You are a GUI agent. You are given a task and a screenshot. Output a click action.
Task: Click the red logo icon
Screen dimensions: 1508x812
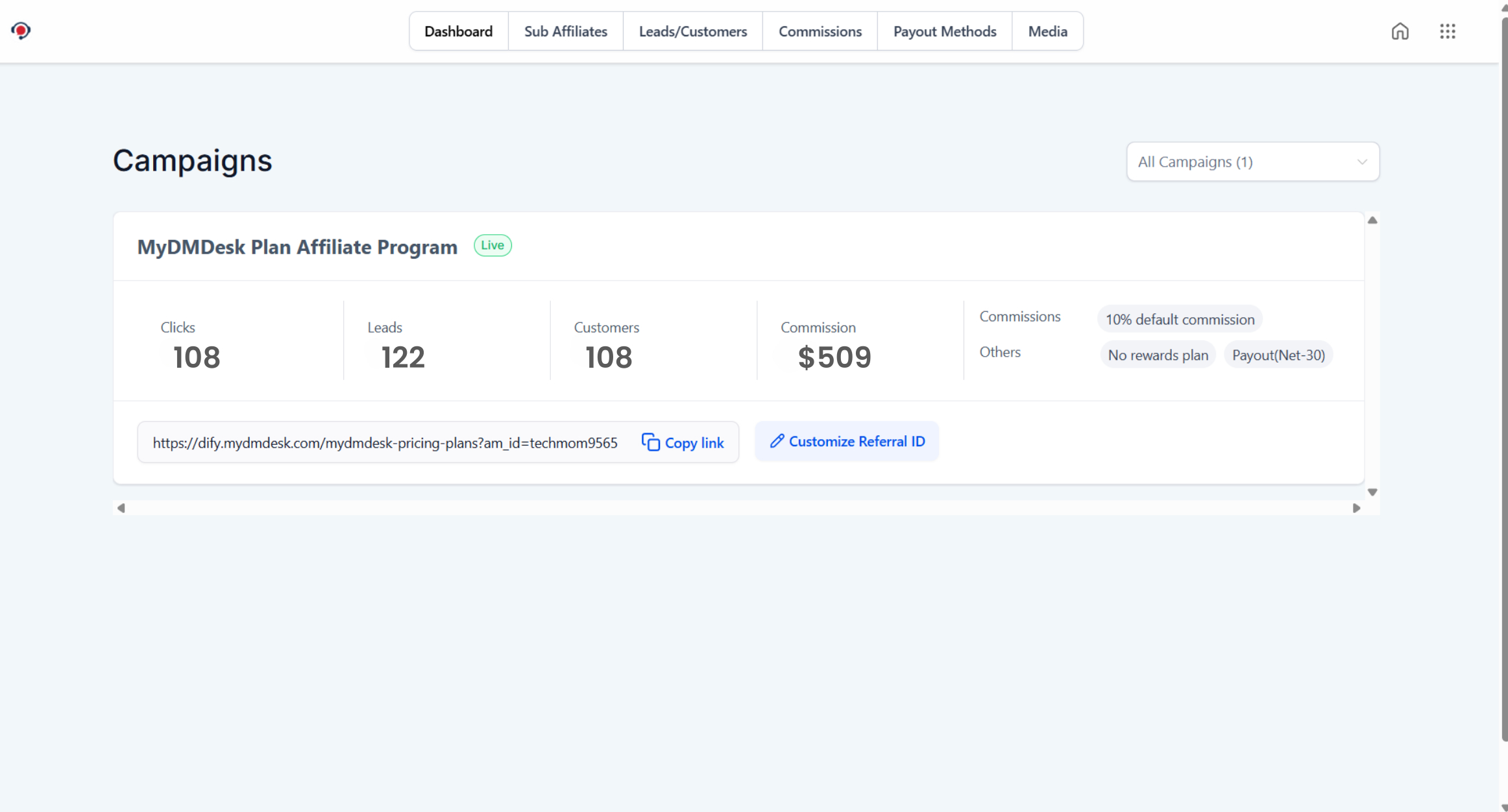coord(21,30)
